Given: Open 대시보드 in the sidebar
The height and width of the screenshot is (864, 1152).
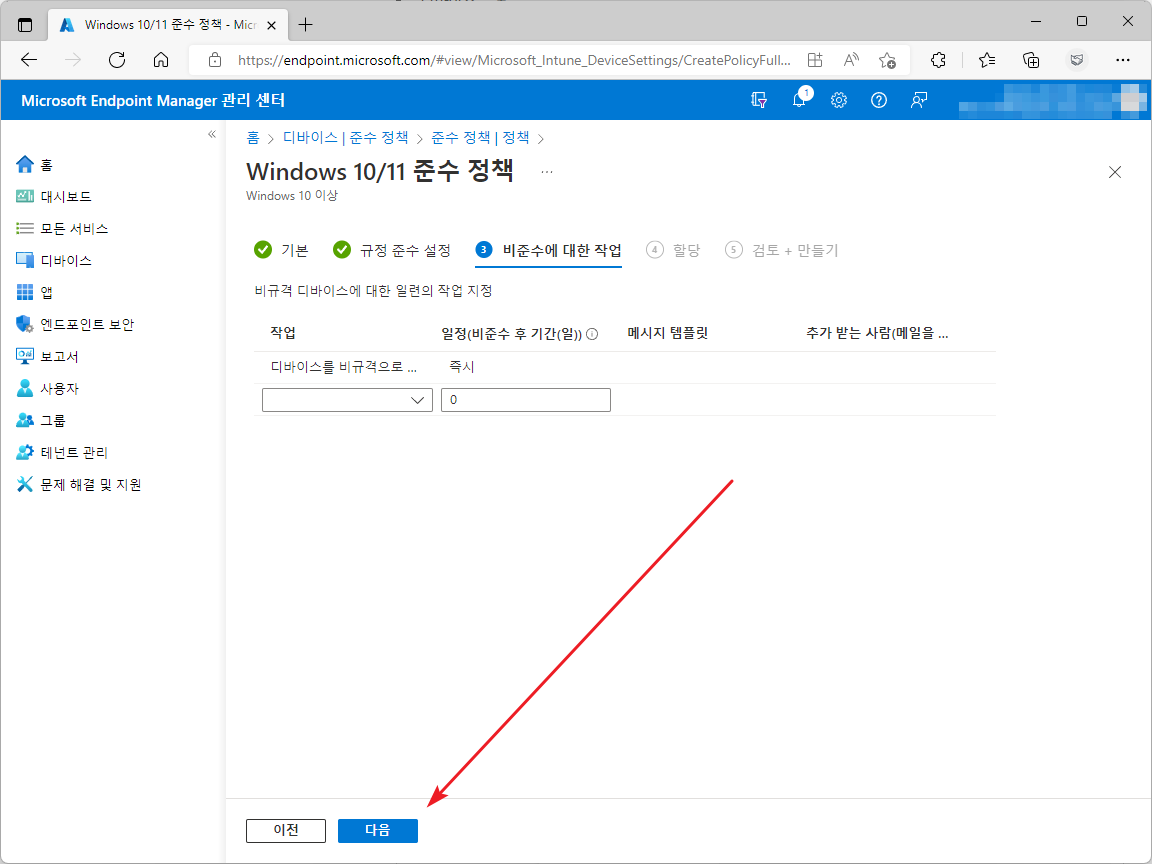Looking at the screenshot, I should click(x=54, y=197).
